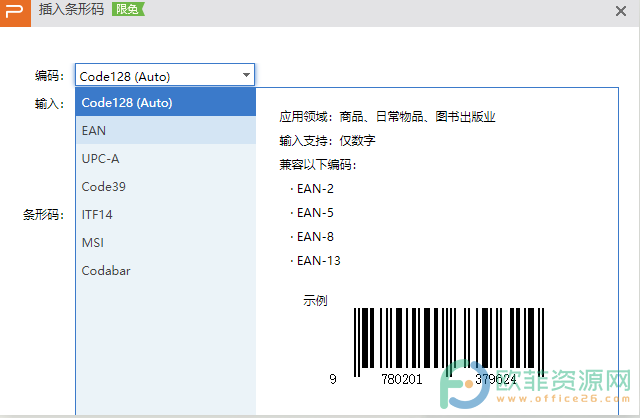Choose UPC-A encoding option

[x=166, y=158]
